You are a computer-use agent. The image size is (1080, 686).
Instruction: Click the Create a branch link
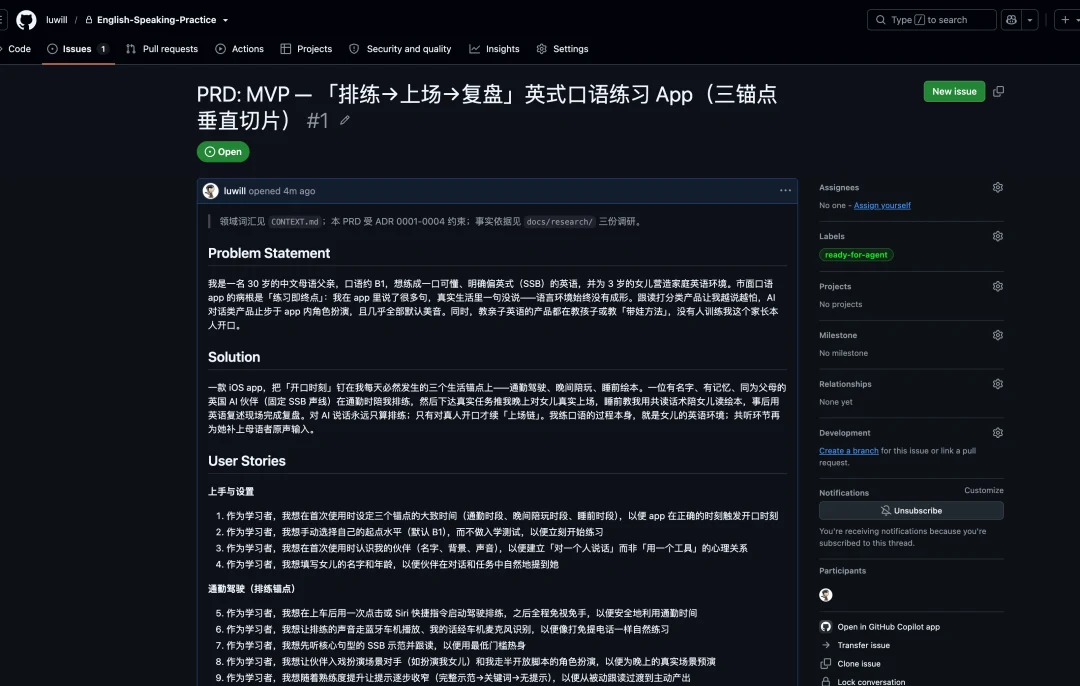pos(849,450)
